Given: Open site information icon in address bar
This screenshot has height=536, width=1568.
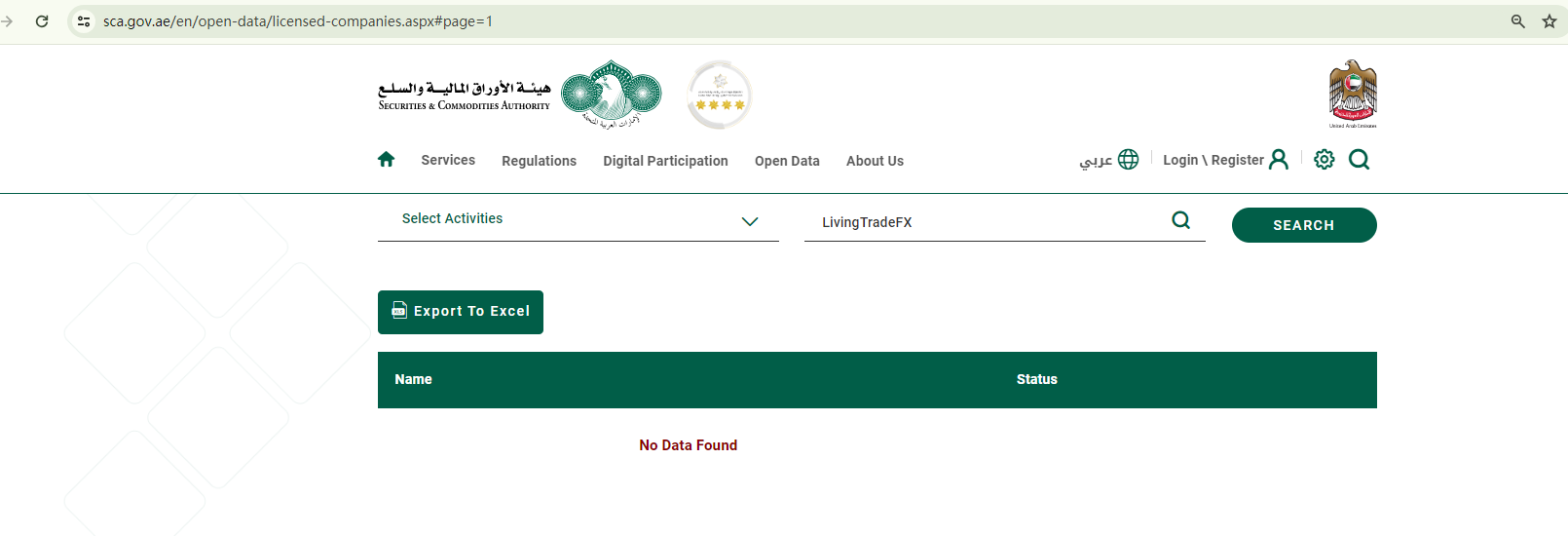Looking at the screenshot, I should [x=84, y=20].
